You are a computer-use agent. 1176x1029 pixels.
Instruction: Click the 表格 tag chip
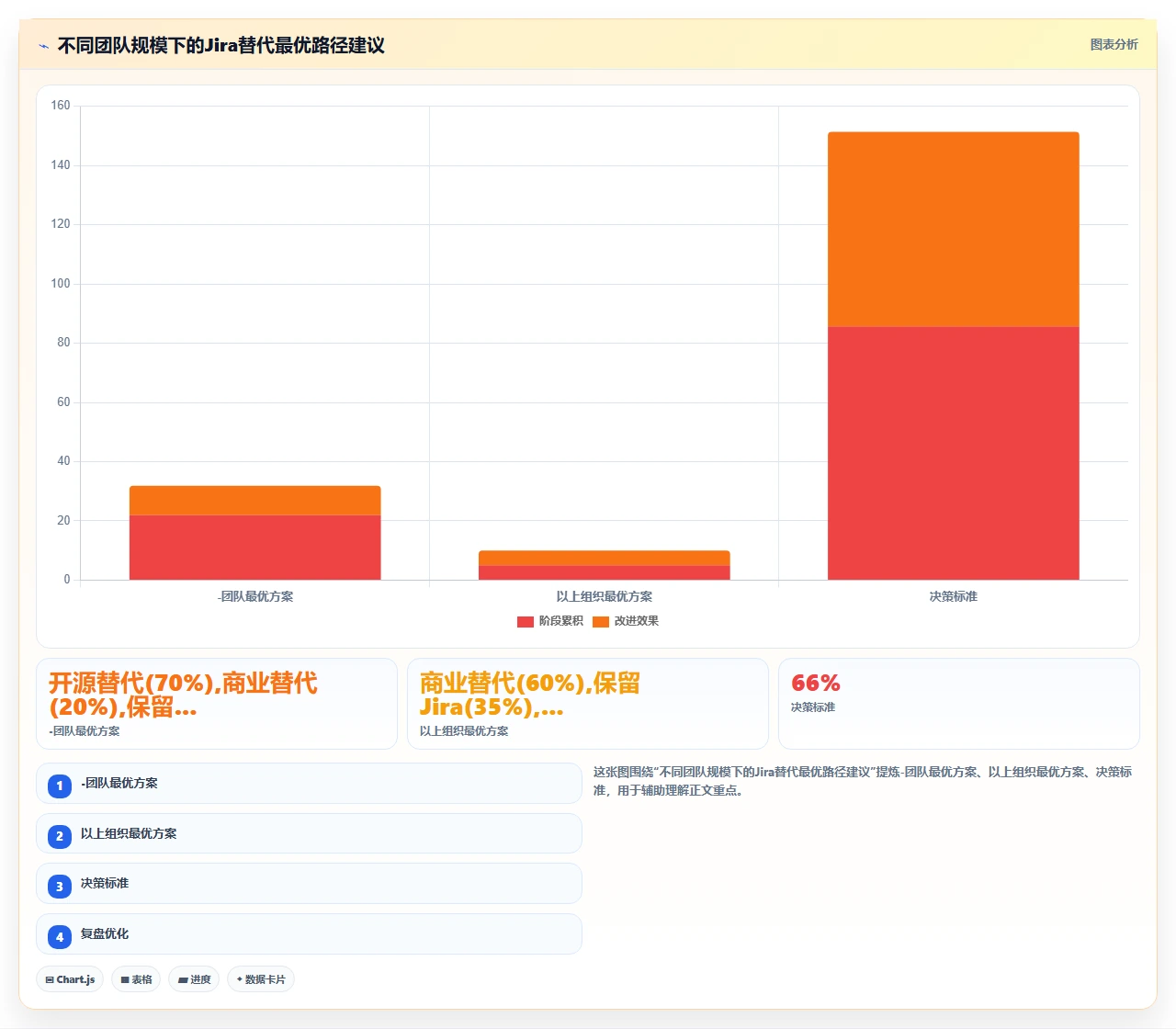pyautogui.click(x=136, y=979)
